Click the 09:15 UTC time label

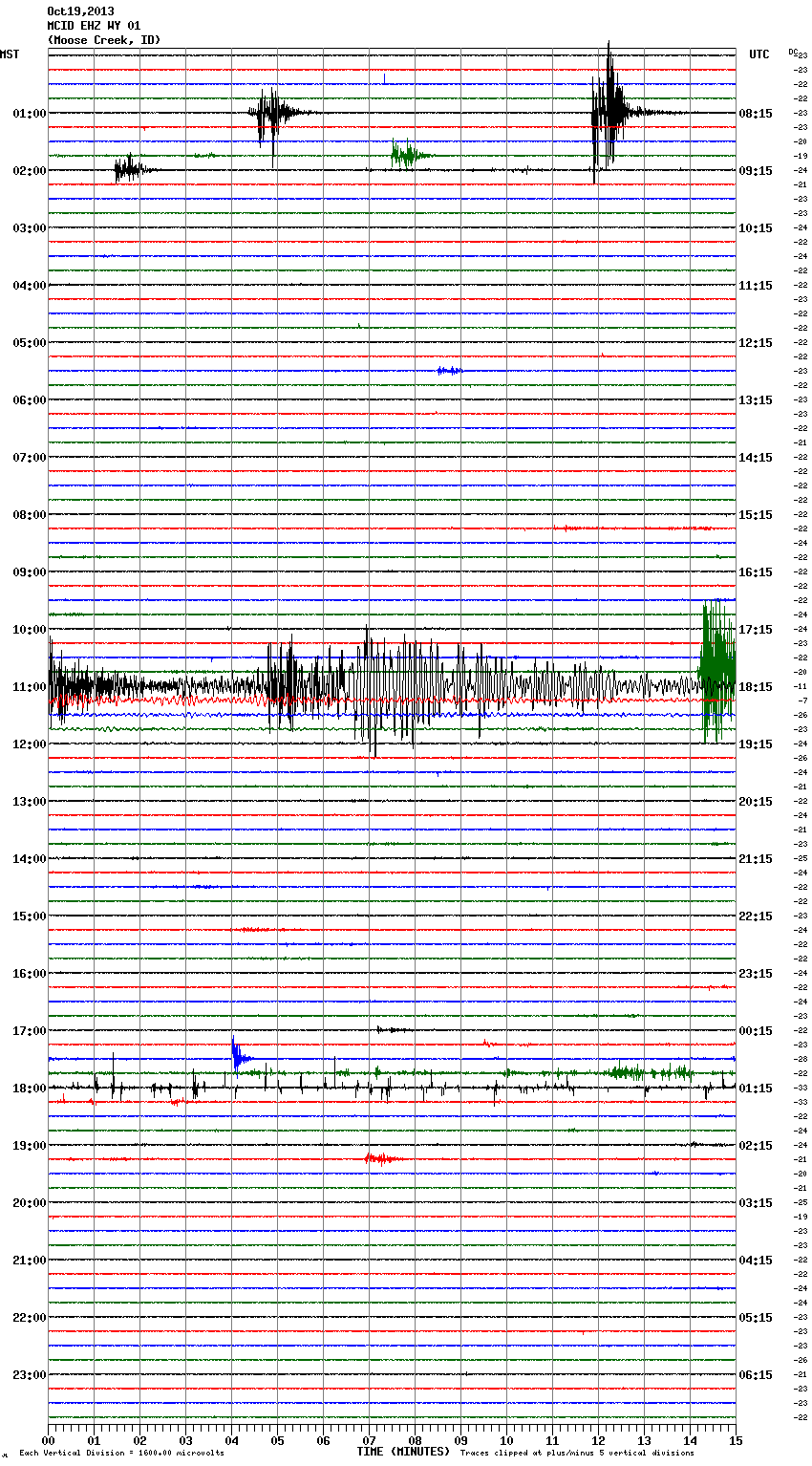[756, 171]
